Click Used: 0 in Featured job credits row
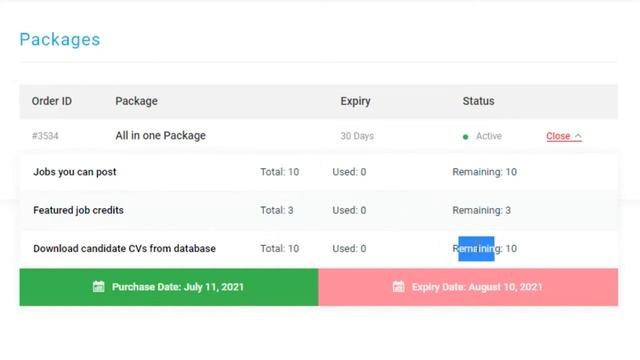This screenshot has width=640, height=360. point(349,210)
